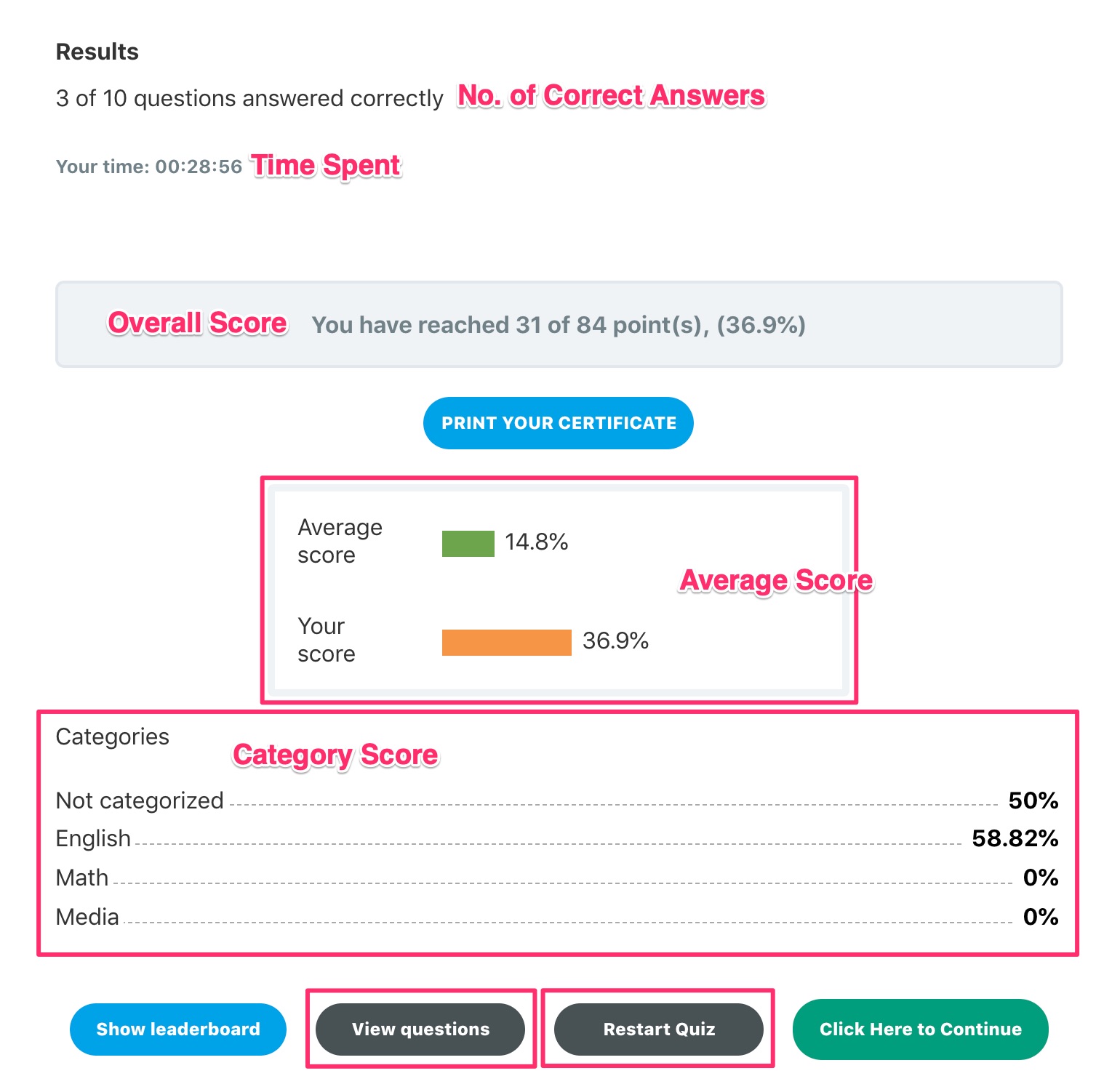Click the Categories heading
1120x1092 pixels.
pyautogui.click(x=113, y=736)
